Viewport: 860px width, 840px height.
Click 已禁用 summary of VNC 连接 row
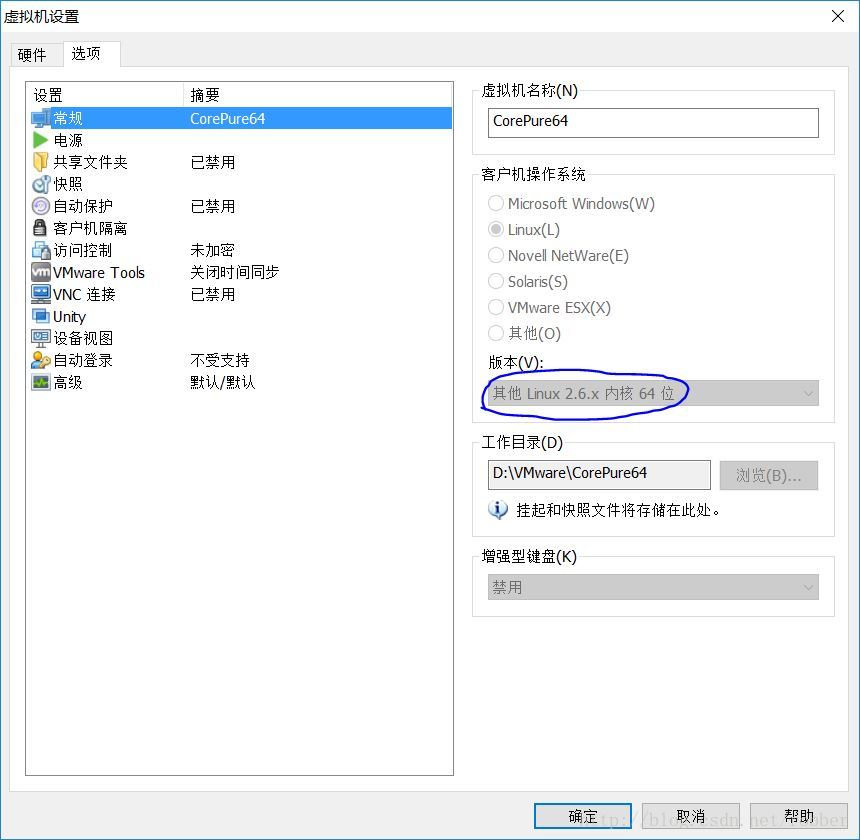coord(213,294)
